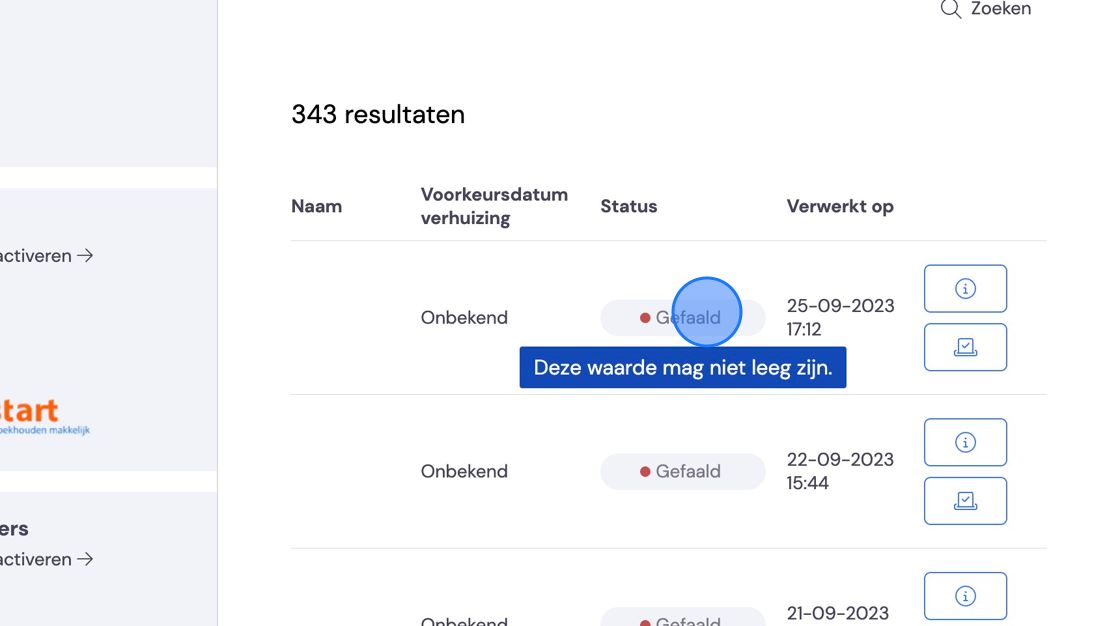Sort by Voorkeursdatum verhuizing header
This screenshot has height=626, width=1120.
click(x=494, y=207)
